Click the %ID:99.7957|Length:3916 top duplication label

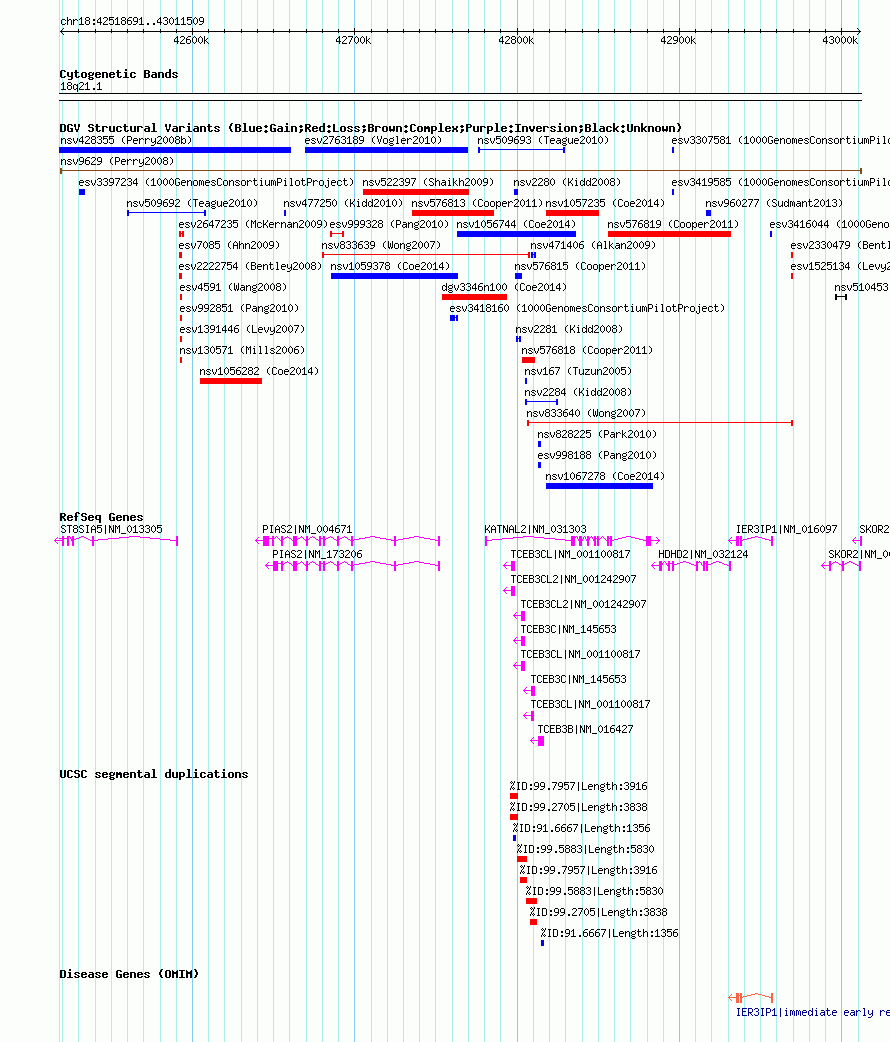[x=578, y=786]
